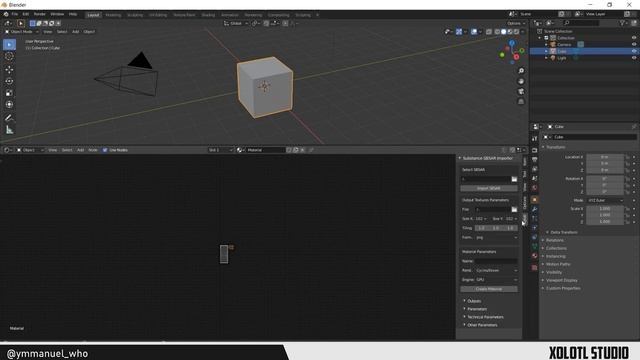Select the Transform tool
The width and height of the screenshot is (640, 360).
point(9,105)
